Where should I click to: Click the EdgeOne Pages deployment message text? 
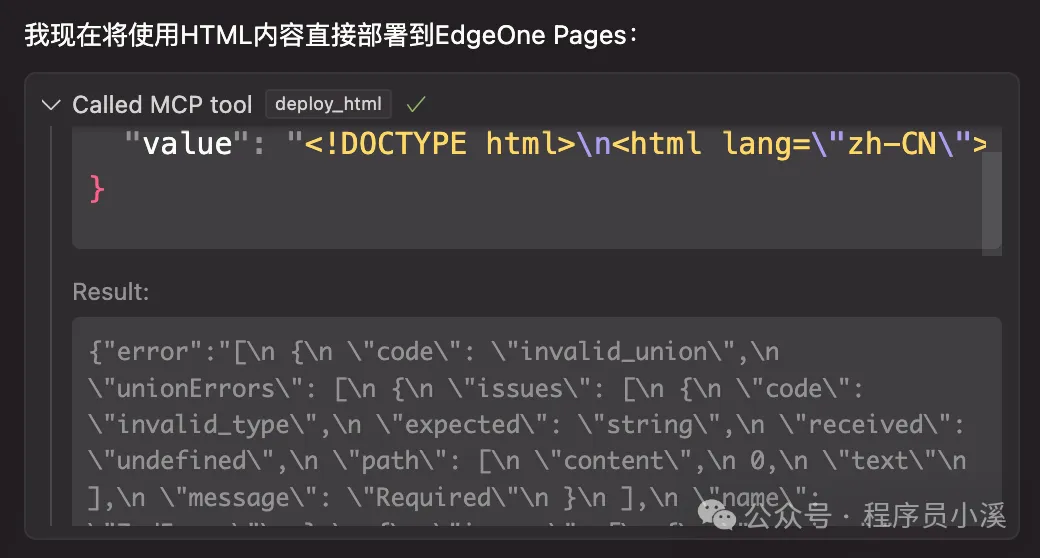click(331, 35)
